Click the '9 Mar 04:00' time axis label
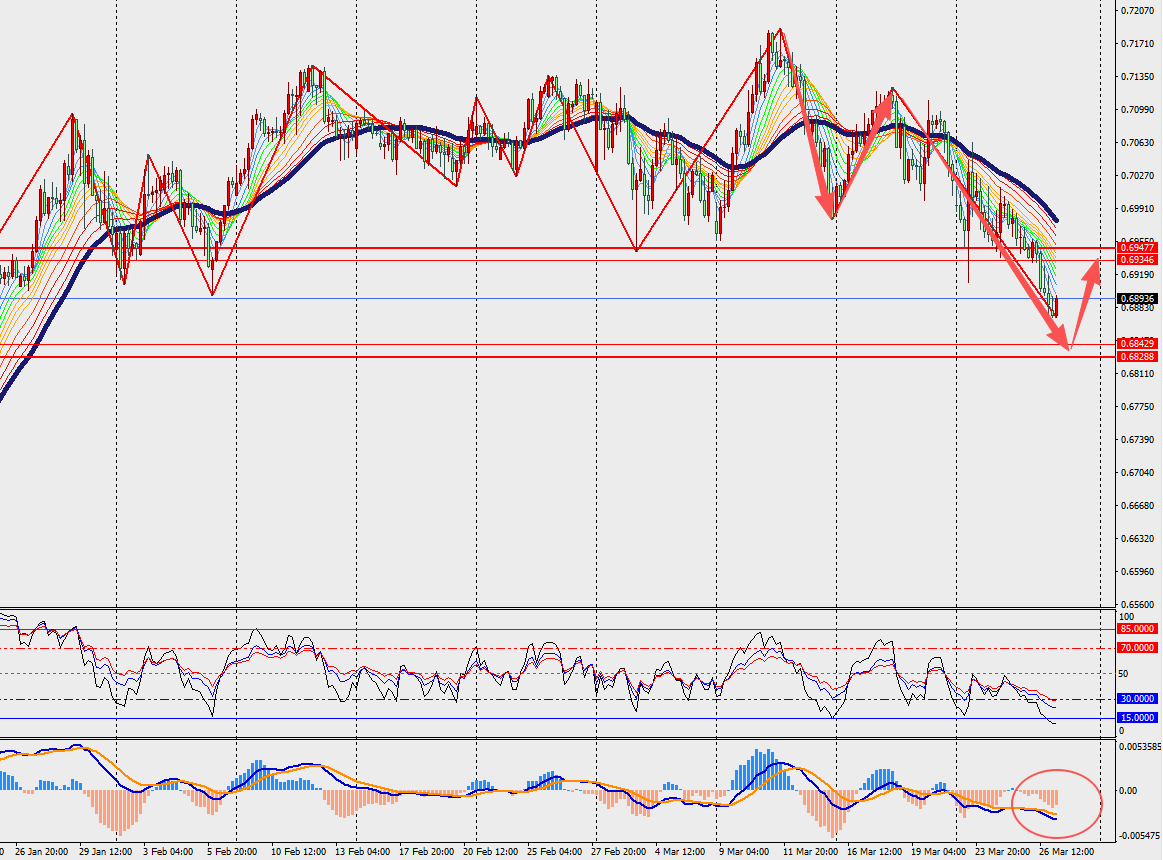The width and height of the screenshot is (1163, 860). (745, 852)
